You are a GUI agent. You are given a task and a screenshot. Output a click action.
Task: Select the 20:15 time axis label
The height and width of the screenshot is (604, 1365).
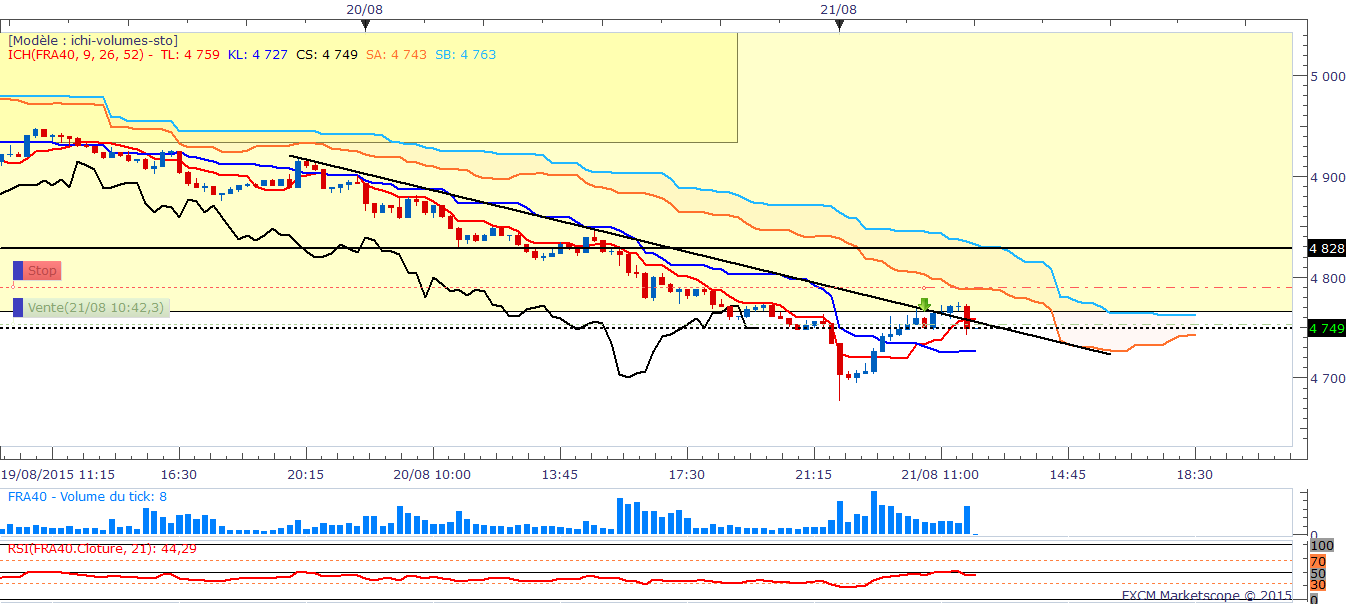coord(305,474)
